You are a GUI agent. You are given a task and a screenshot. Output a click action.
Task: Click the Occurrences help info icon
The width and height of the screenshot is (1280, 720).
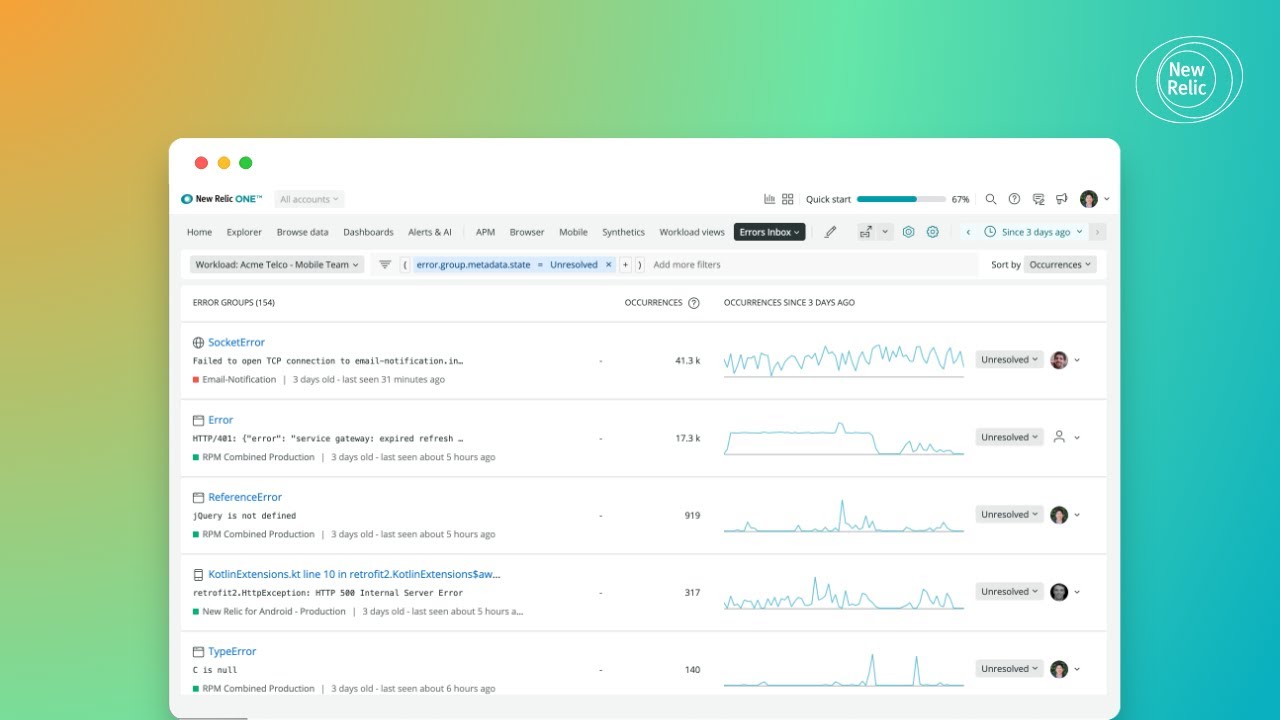coord(694,303)
